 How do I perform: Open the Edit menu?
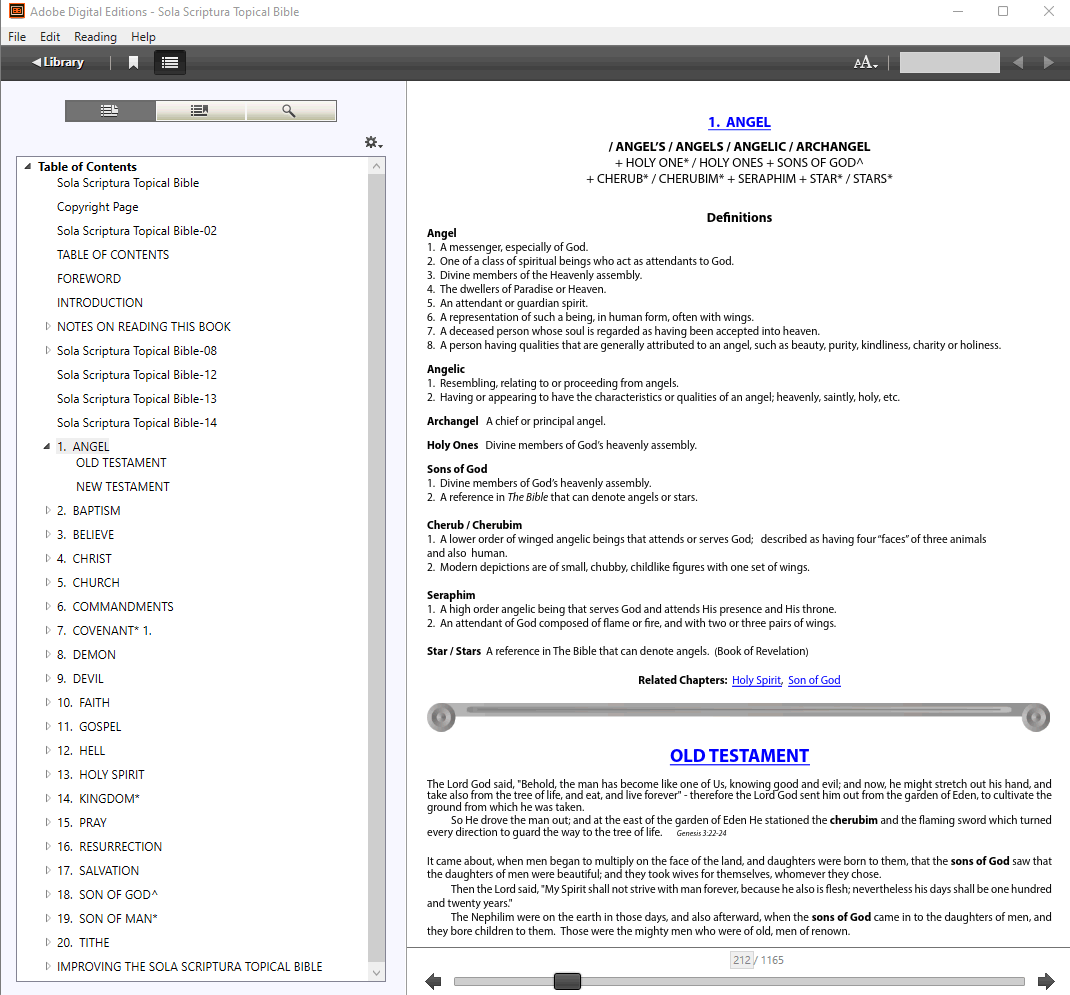(x=50, y=37)
